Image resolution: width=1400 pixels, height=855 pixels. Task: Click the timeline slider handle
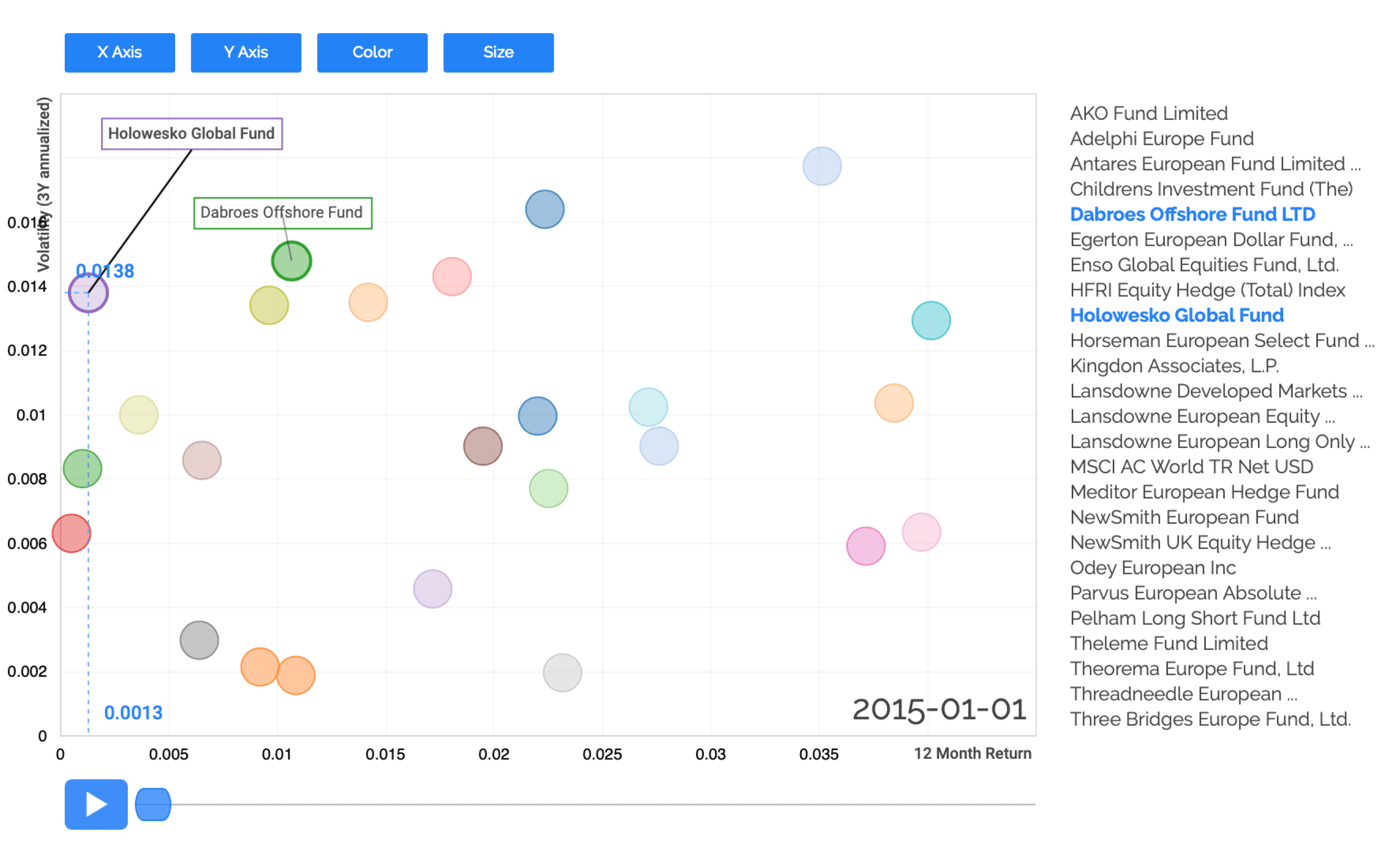click(153, 804)
